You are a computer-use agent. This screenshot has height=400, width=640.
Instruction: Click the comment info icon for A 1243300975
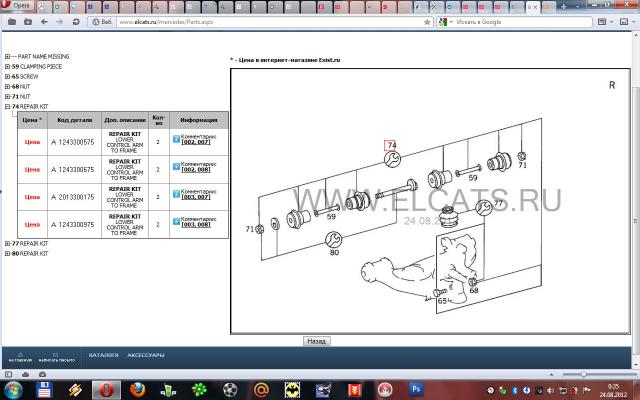[x=176, y=221]
